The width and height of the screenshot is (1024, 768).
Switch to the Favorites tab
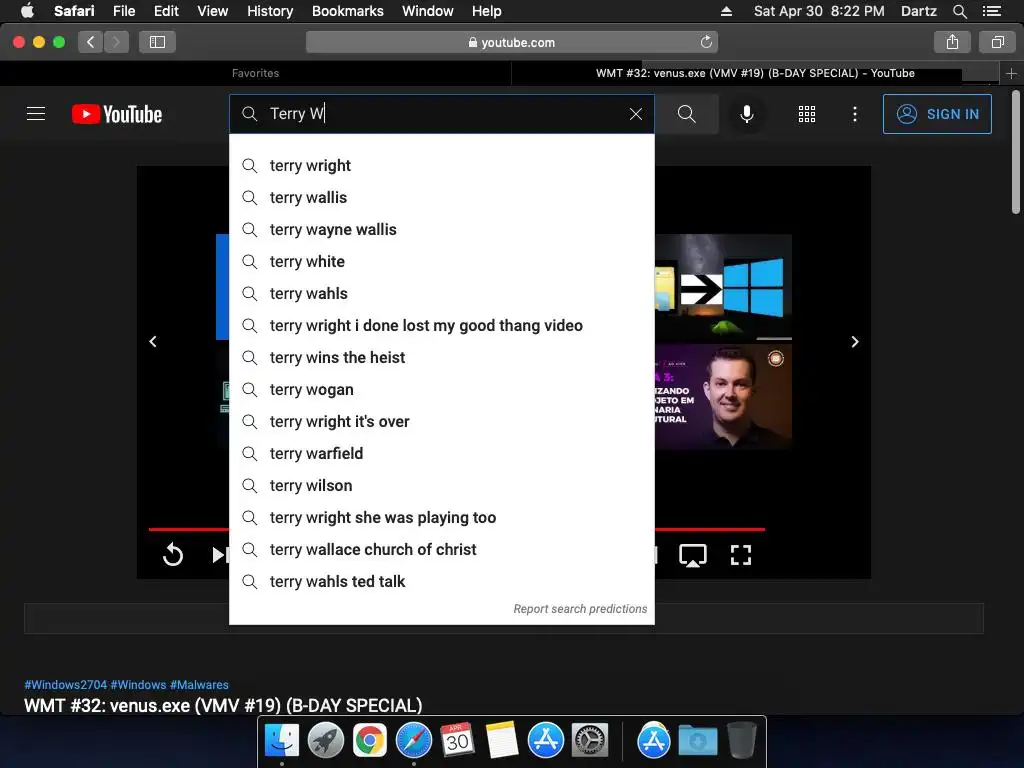[x=255, y=73]
